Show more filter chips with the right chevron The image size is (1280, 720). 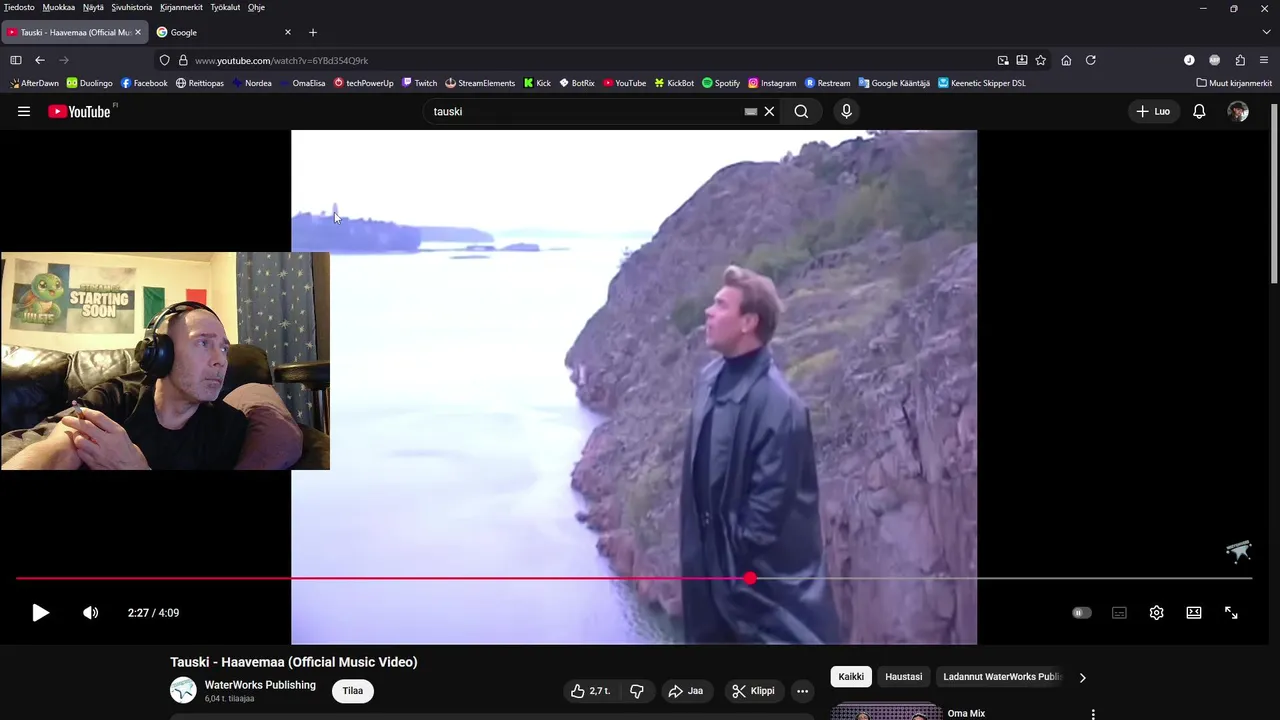pos(1082,677)
